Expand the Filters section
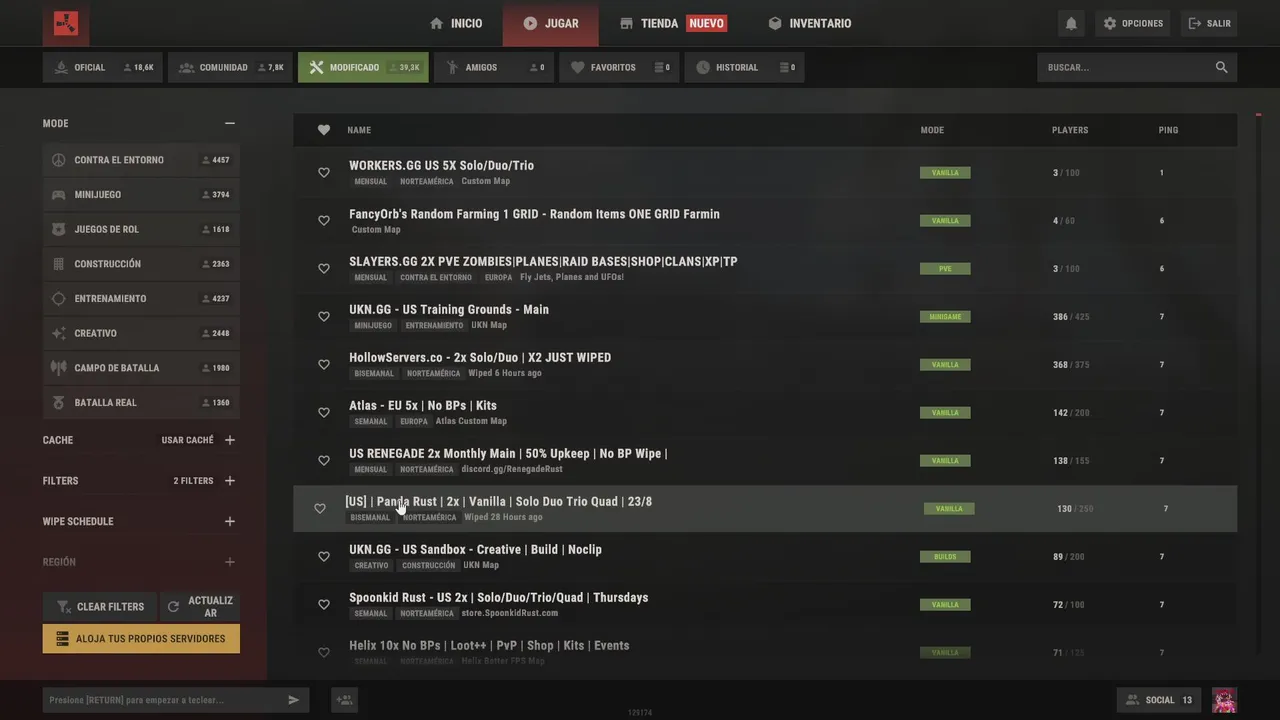 click(230, 481)
